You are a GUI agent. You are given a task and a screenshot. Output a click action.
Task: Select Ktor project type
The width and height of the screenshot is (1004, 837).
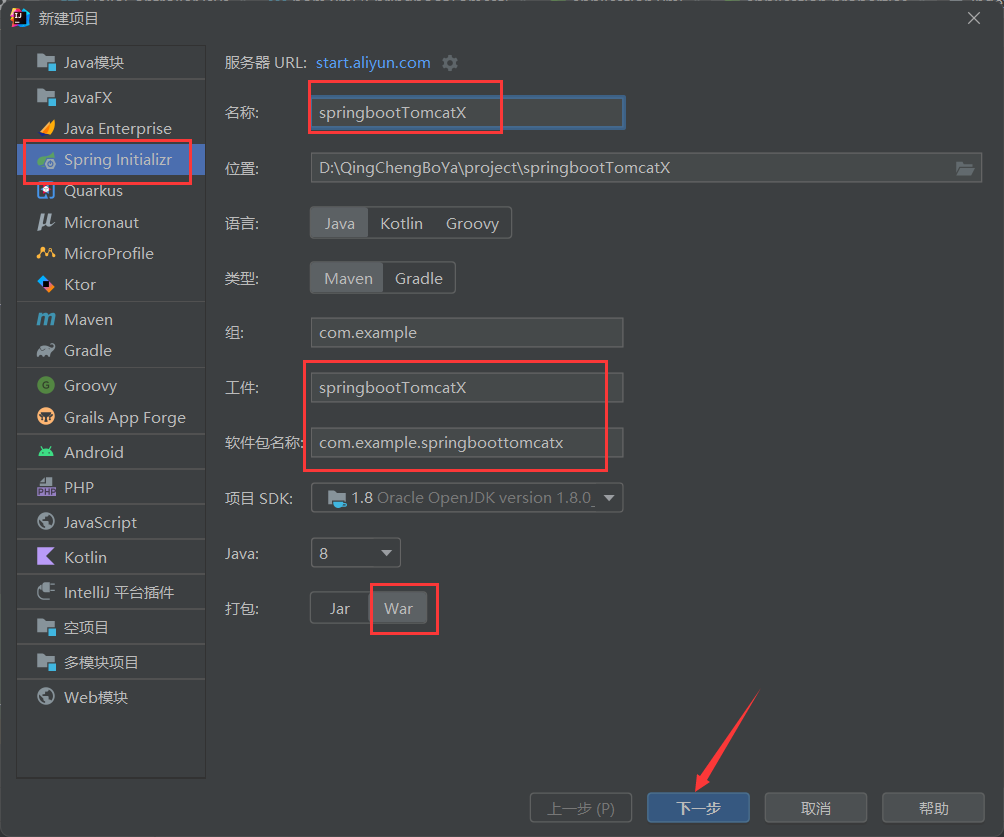[x=111, y=284]
